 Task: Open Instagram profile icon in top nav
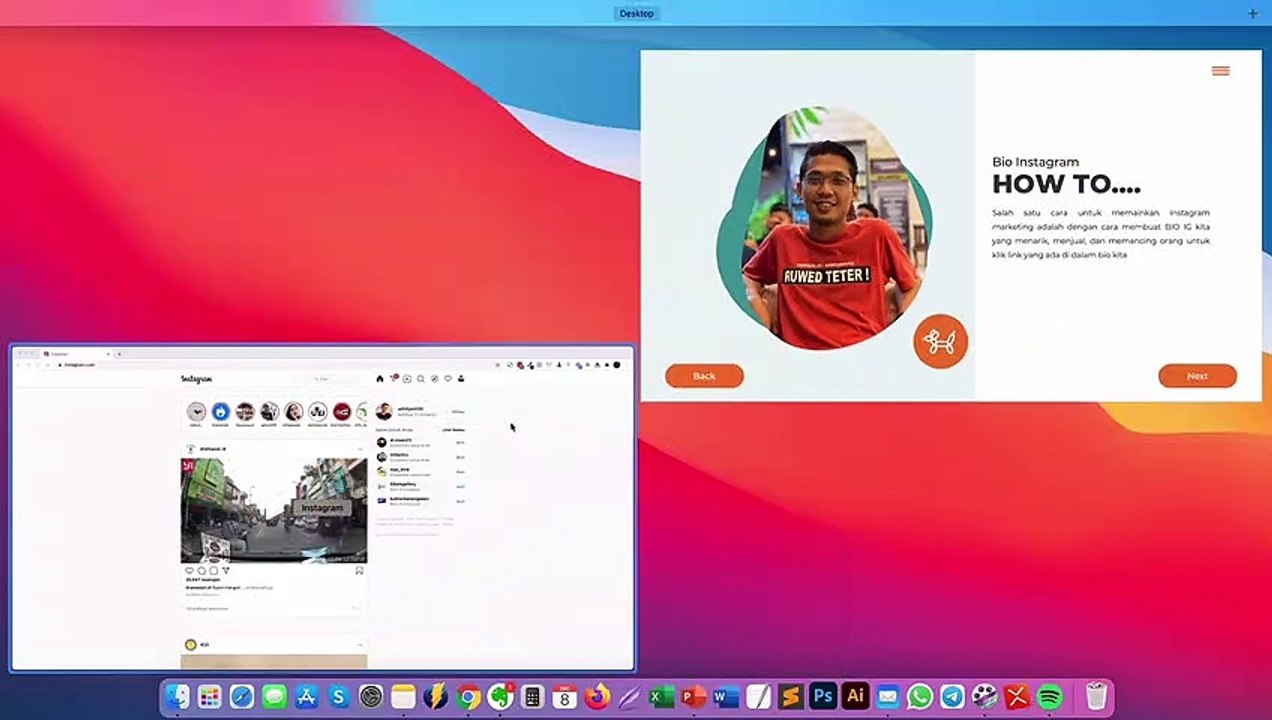click(x=461, y=379)
